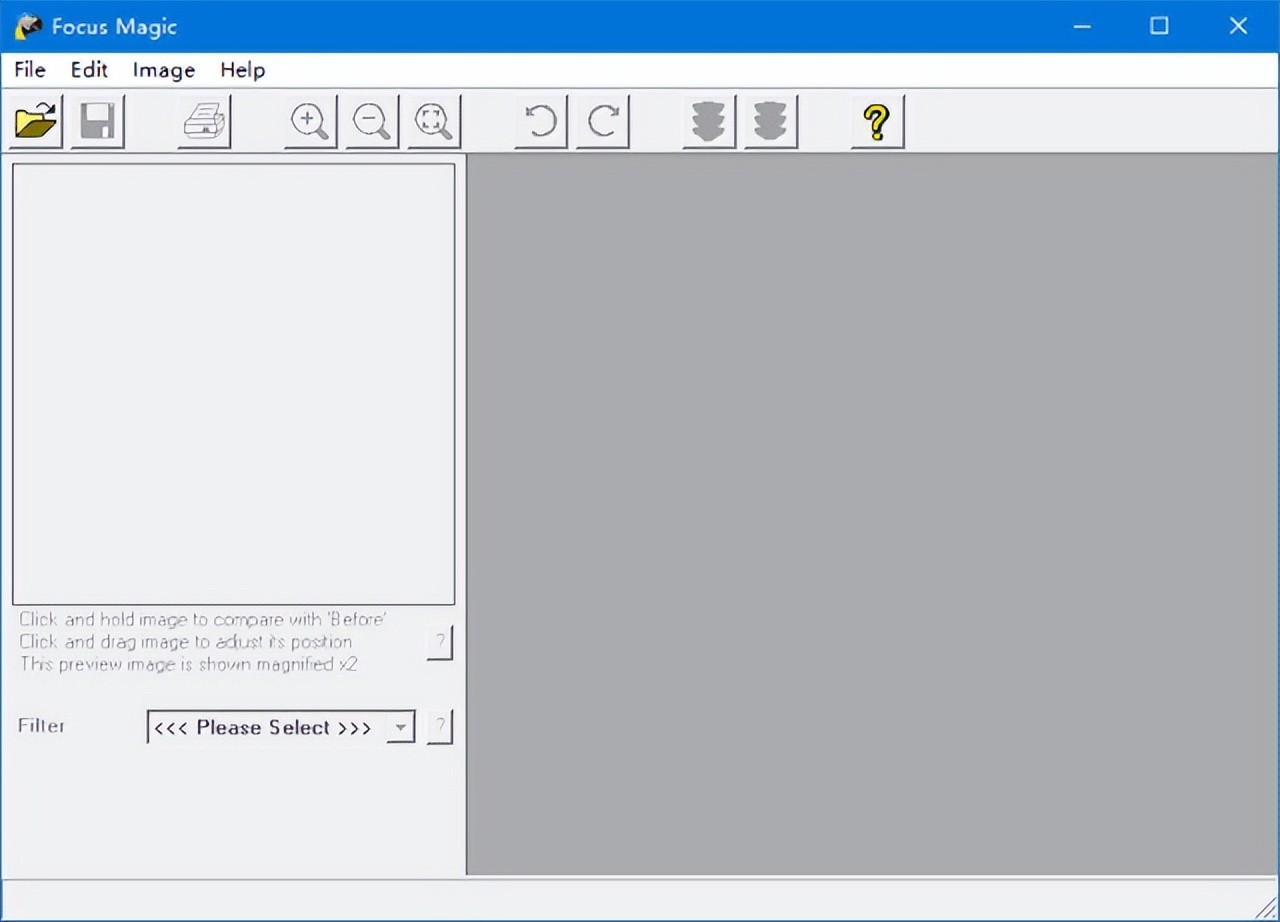Screen dimensions: 1280x922
Task: Click the Save floppy disk icon
Action: pos(98,122)
